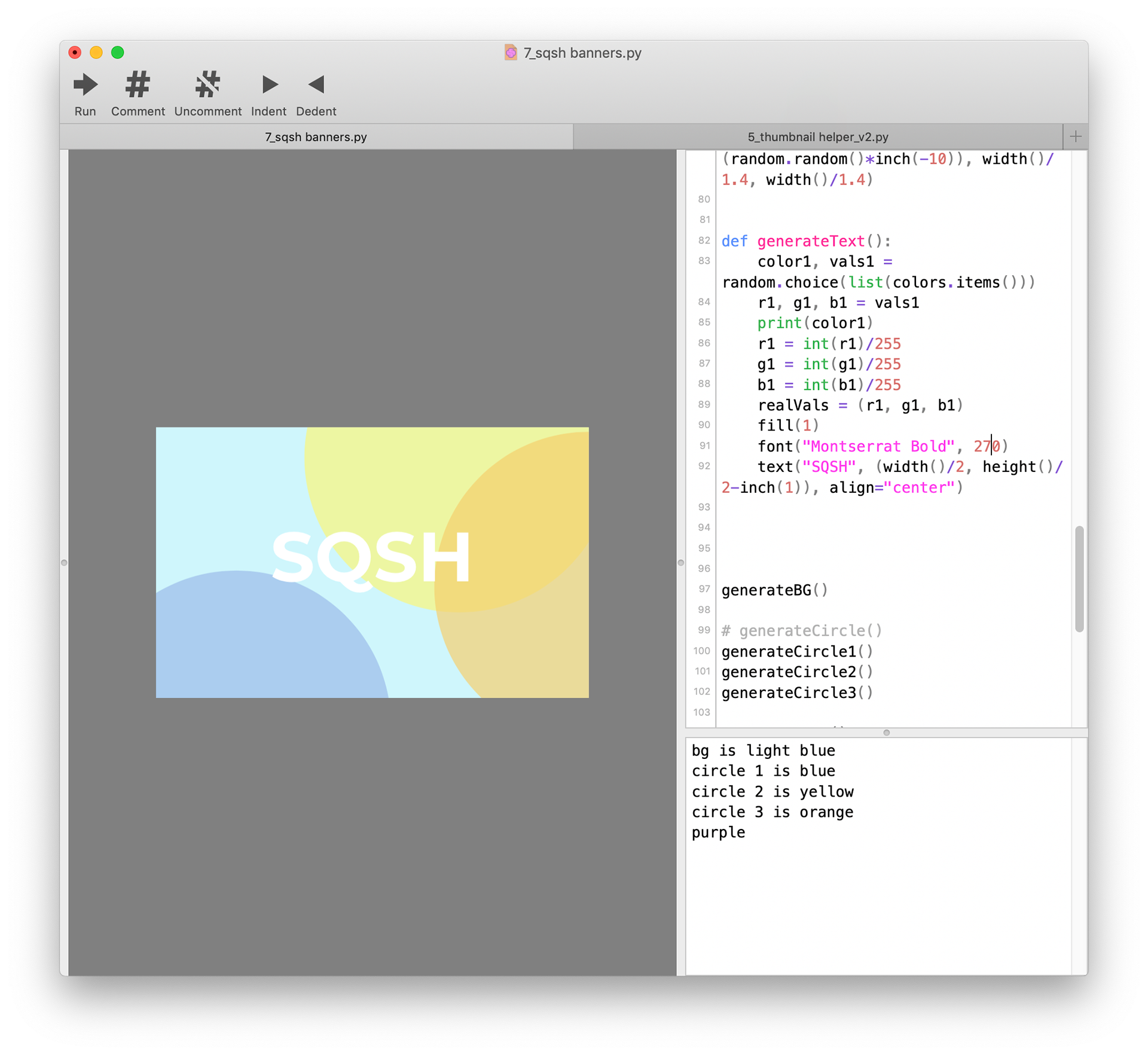1148x1055 pixels.
Task: Click output line 'circle 1 is blue'
Action: tap(764, 771)
